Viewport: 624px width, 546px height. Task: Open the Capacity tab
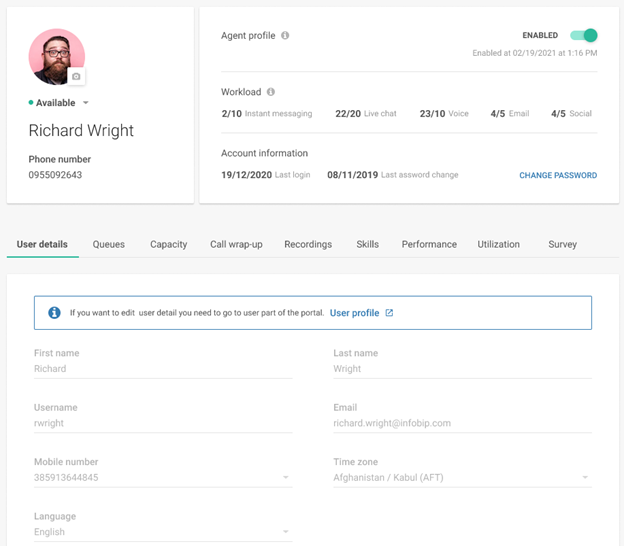pyautogui.click(x=169, y=244)
